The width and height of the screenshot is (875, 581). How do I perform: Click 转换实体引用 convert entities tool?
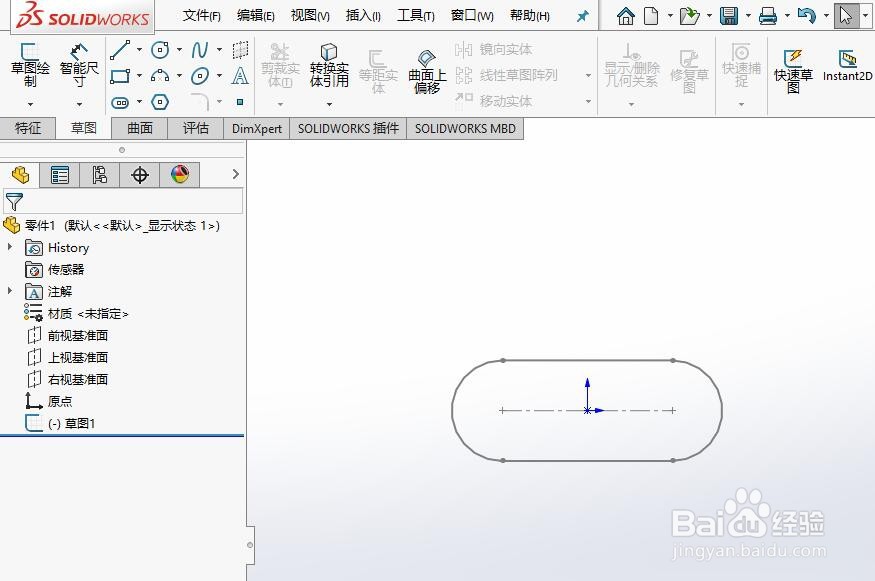point(329,65)
